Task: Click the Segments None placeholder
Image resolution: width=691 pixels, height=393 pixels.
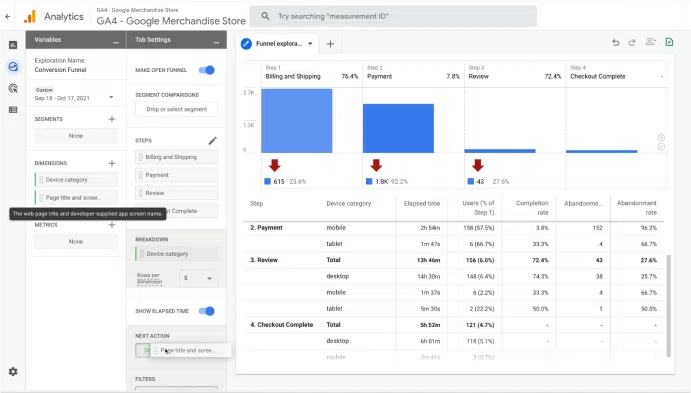Action: point(76,136)
